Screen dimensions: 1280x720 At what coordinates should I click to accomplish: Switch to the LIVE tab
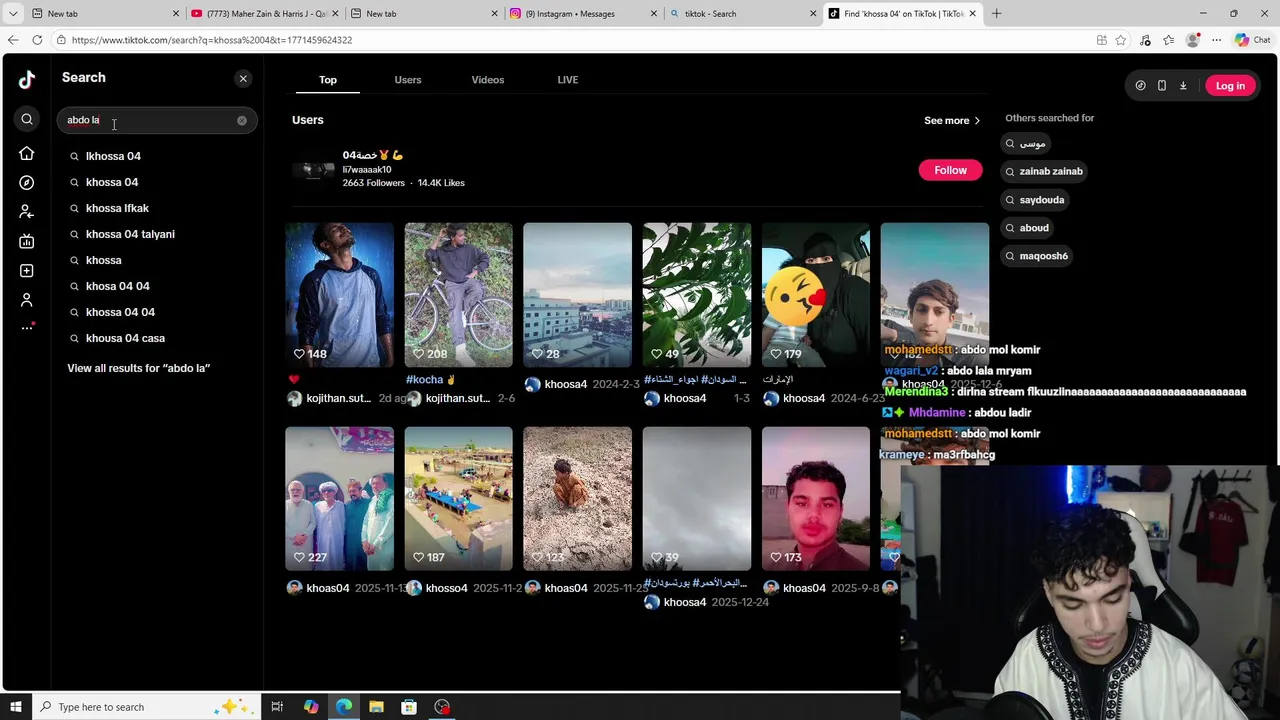(x=568, y=80)
